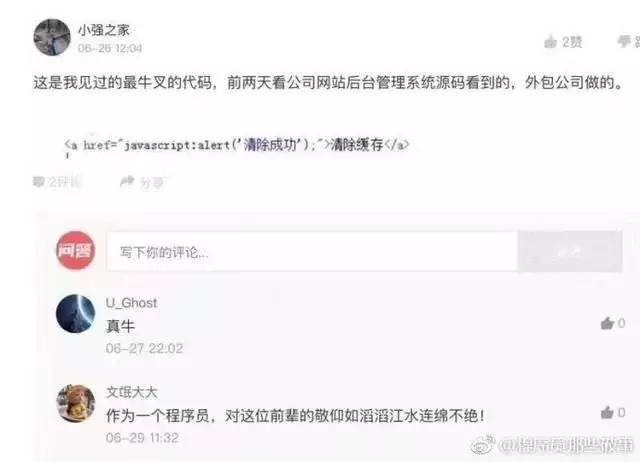Screen dimensions: 640x462
Task: Click the code snippet image
Action: (x=237, y=146)
